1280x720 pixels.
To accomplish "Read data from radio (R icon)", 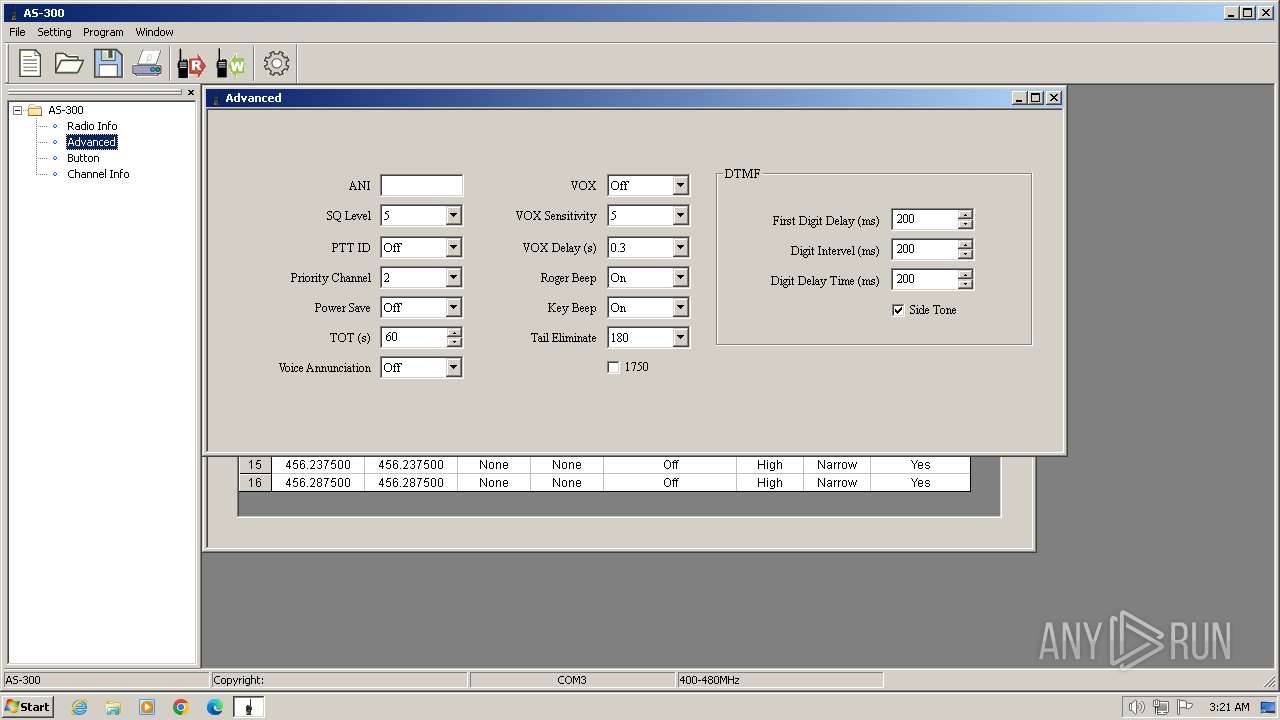I will 191,63.
